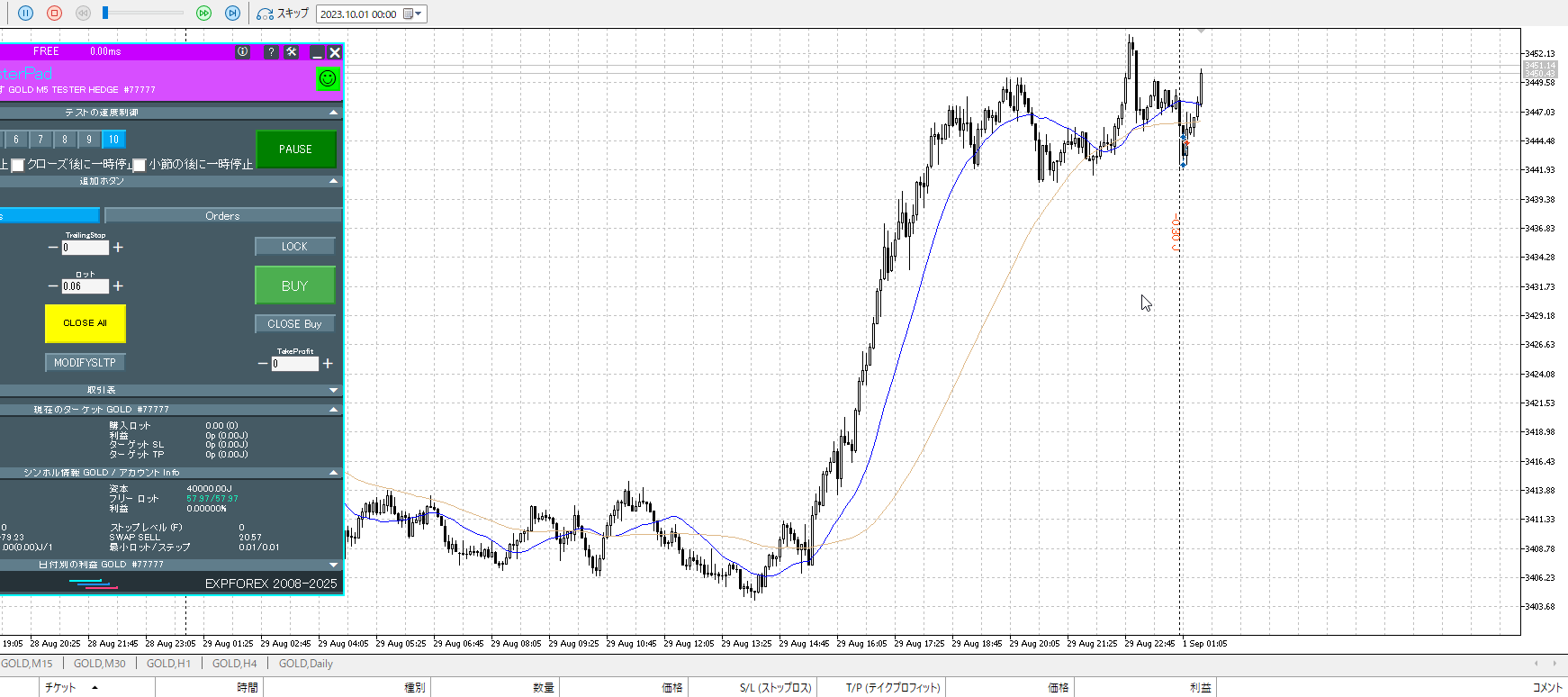Switch to the Orders tab
1568x697 pixels.
coord(222,216)
